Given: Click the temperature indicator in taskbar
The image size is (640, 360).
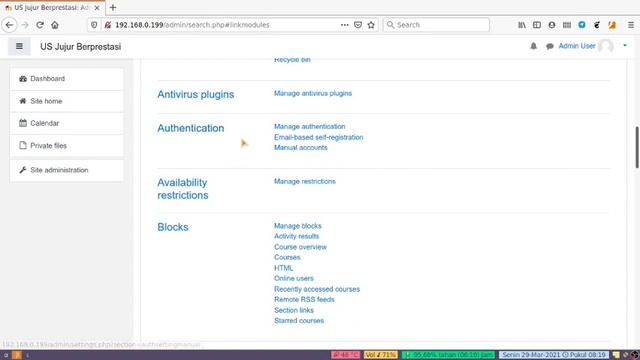Looking at the screenshot, I should tap(345, 355).
